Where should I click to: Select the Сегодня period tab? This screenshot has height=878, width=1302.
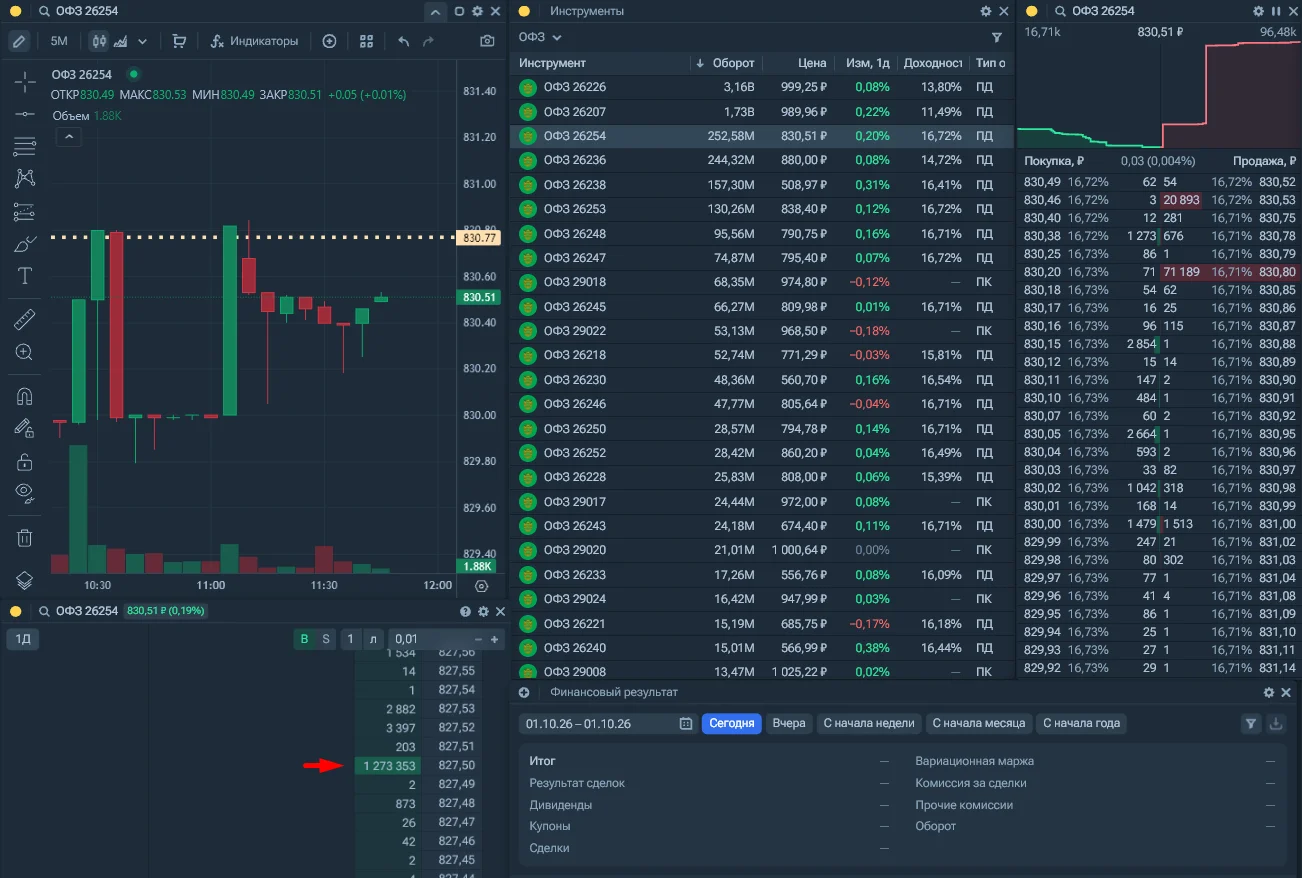[732, 724]
